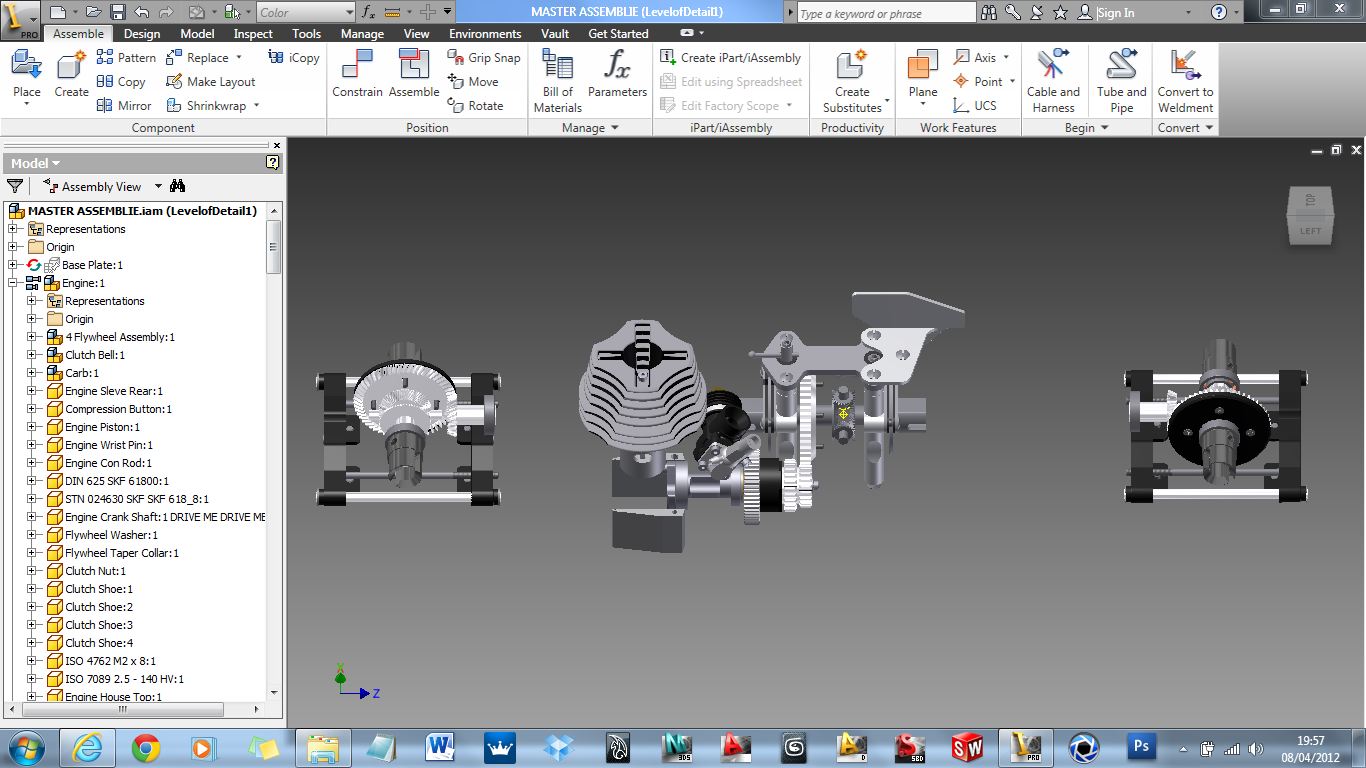
Task: Expand the 4 Flywheel Assembly:1 node
Action: coord(33,337)
